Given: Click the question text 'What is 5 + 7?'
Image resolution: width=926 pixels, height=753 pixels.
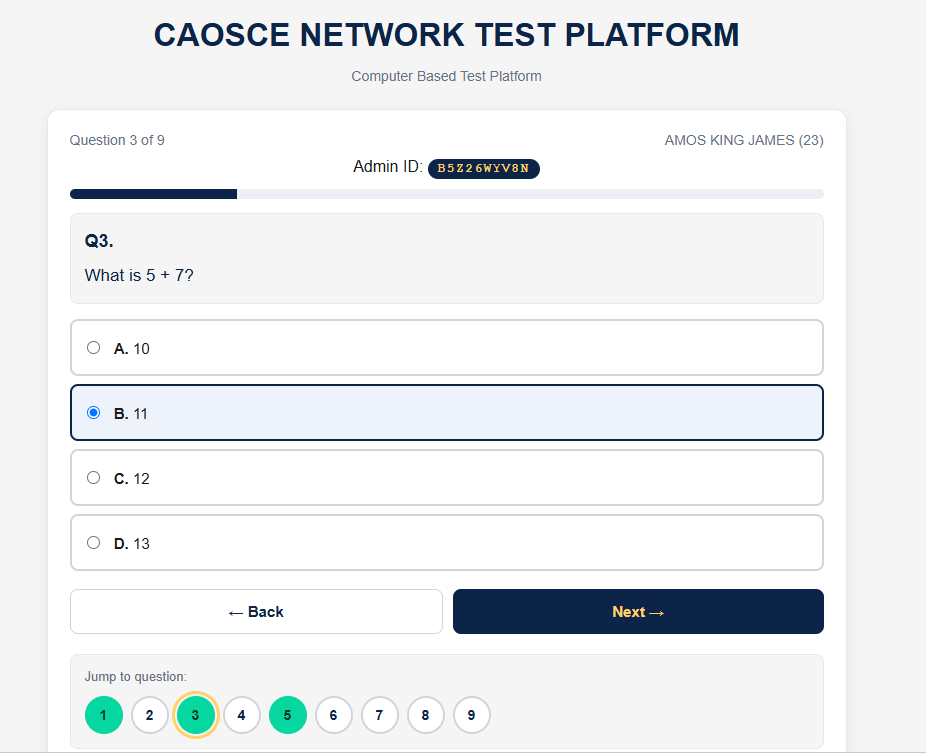Looking at the screenshot, I should click(x=139, y=275).
